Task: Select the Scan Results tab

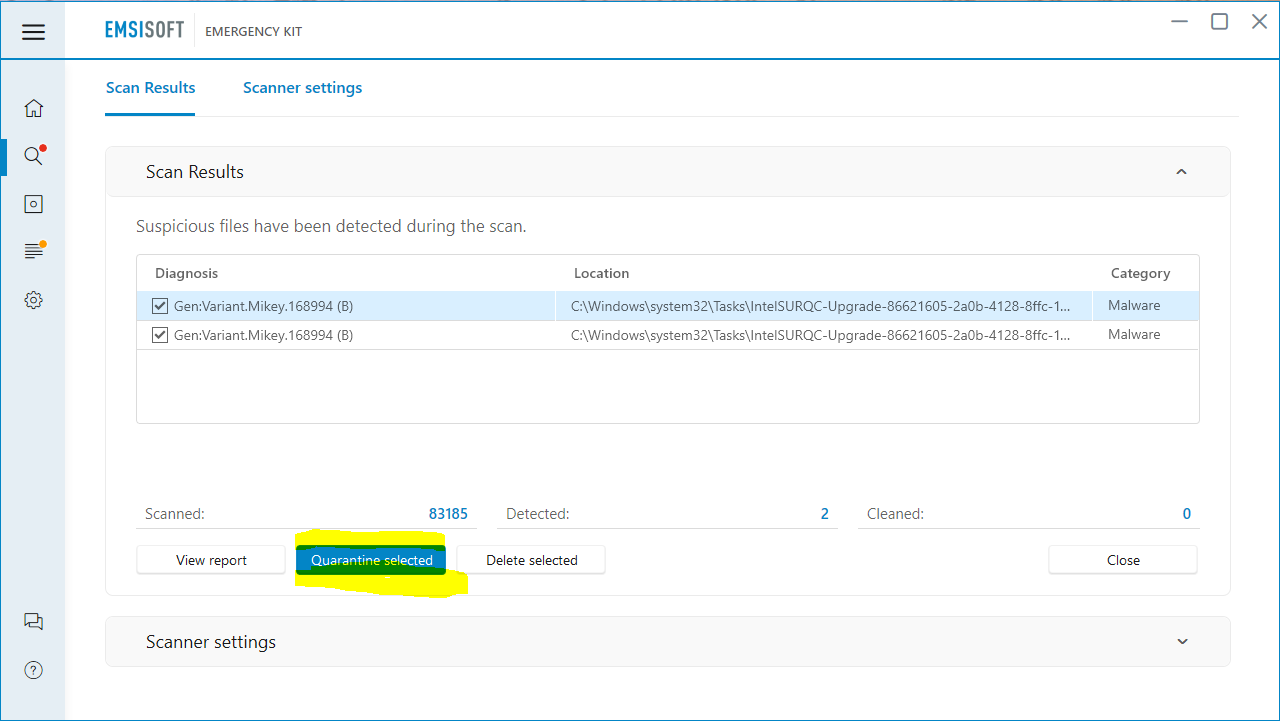Action: click(150, 88)
